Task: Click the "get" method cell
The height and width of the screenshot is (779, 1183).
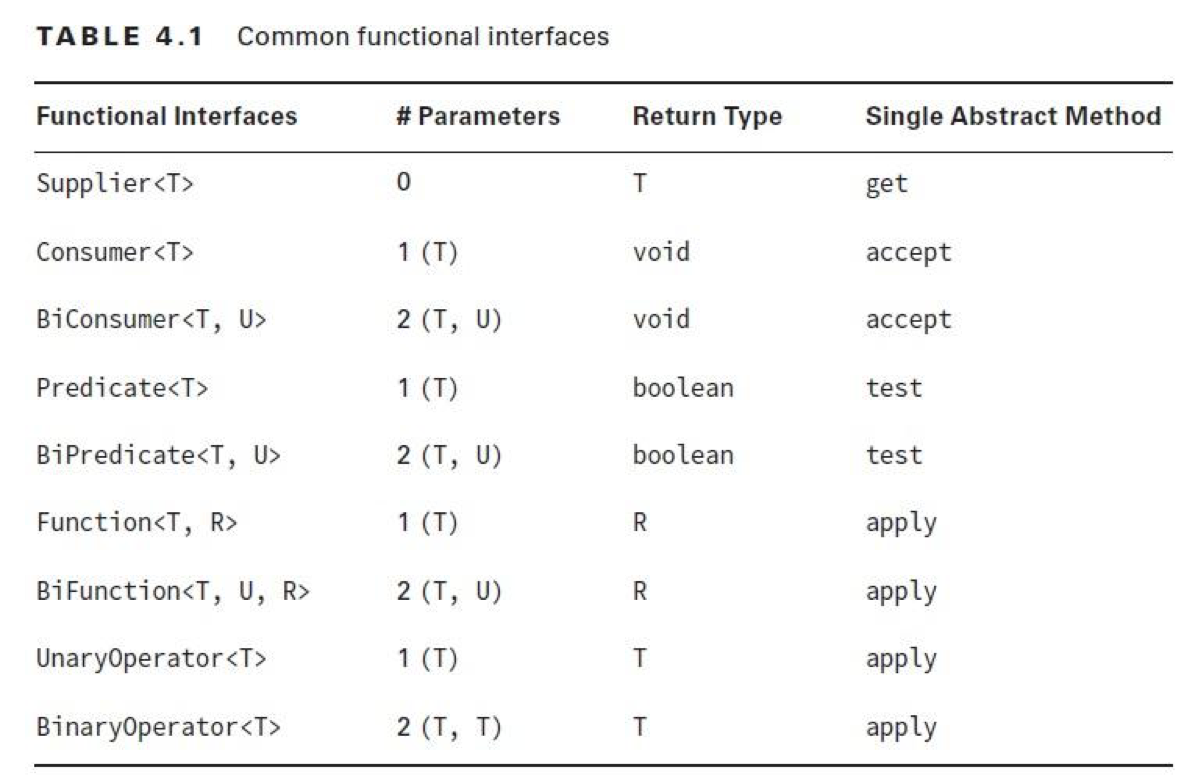Action: (886, 184)
